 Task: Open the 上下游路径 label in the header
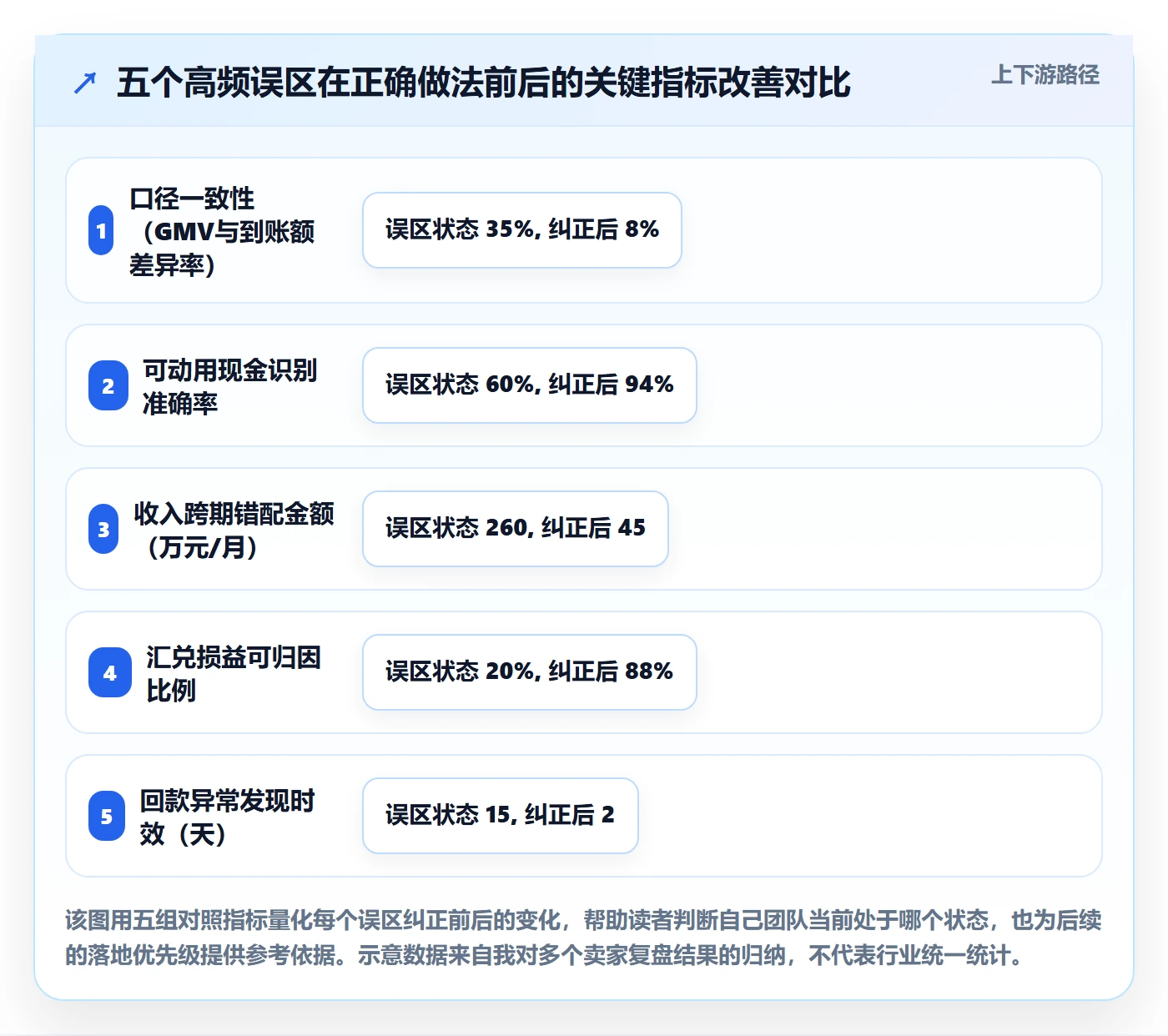coord(1045,75)
